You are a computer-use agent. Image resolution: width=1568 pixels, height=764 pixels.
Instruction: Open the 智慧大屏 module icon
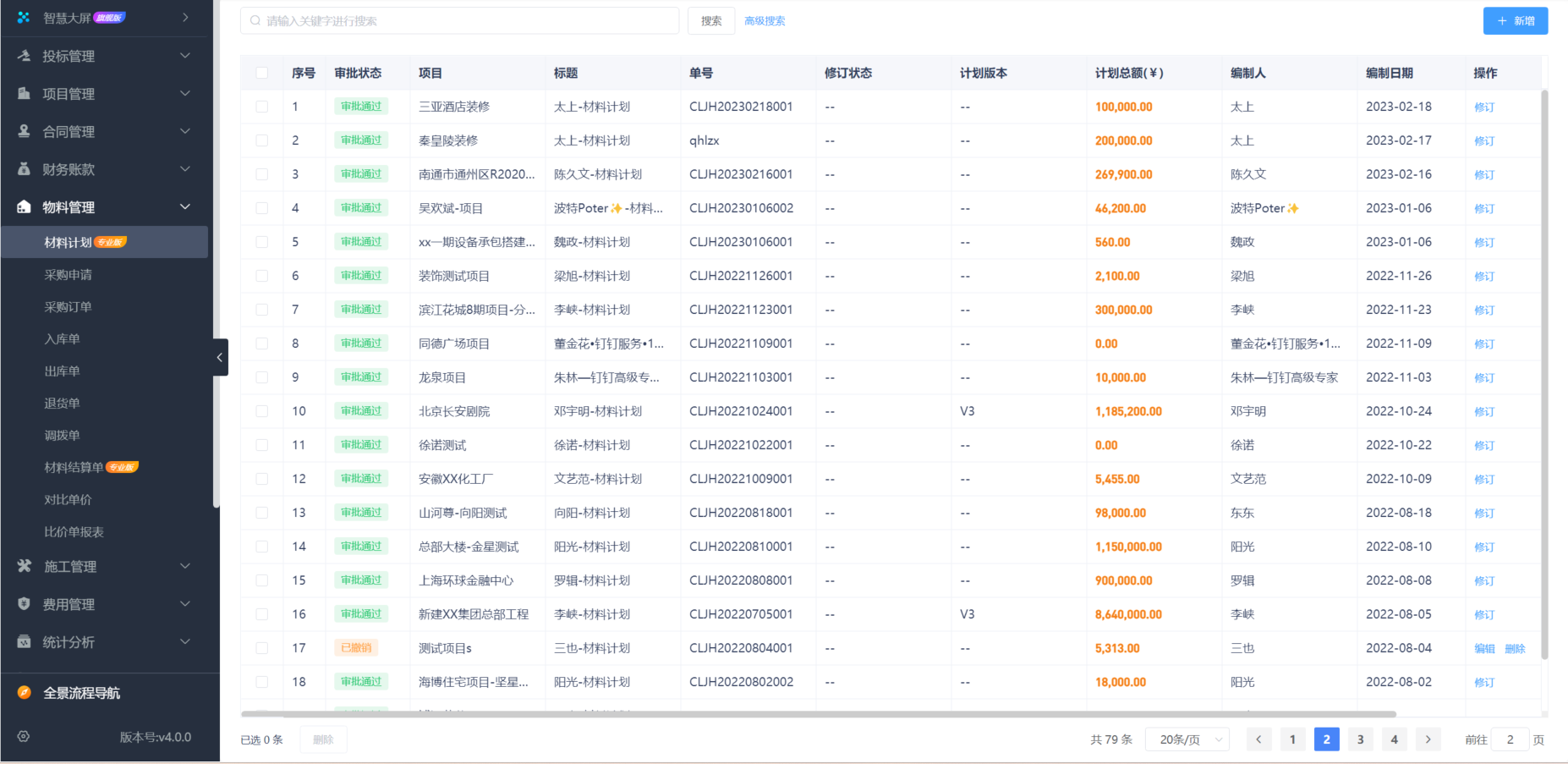(x=23, y=17)
